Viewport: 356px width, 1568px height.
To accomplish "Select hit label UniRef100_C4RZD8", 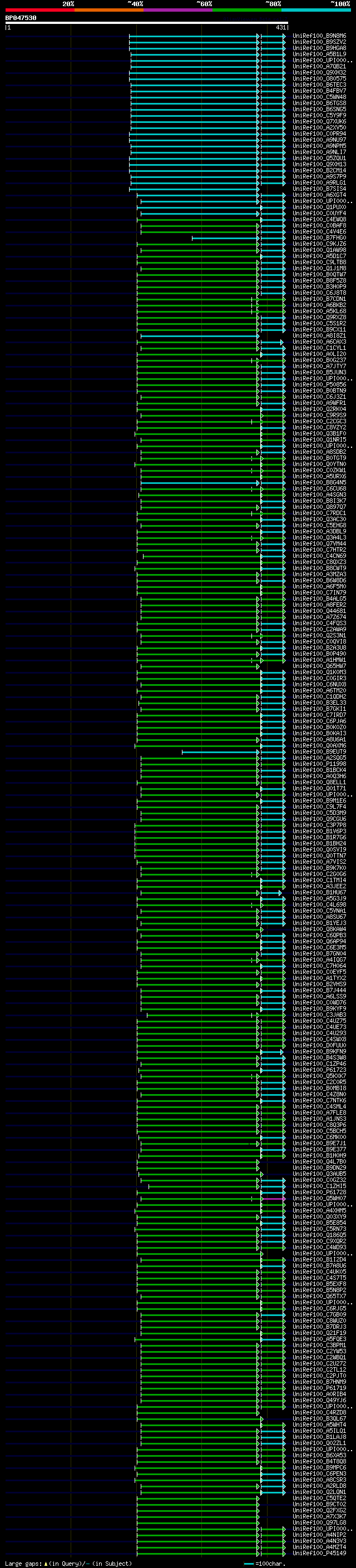I will pyautogui.click(x=319, y=1412).
